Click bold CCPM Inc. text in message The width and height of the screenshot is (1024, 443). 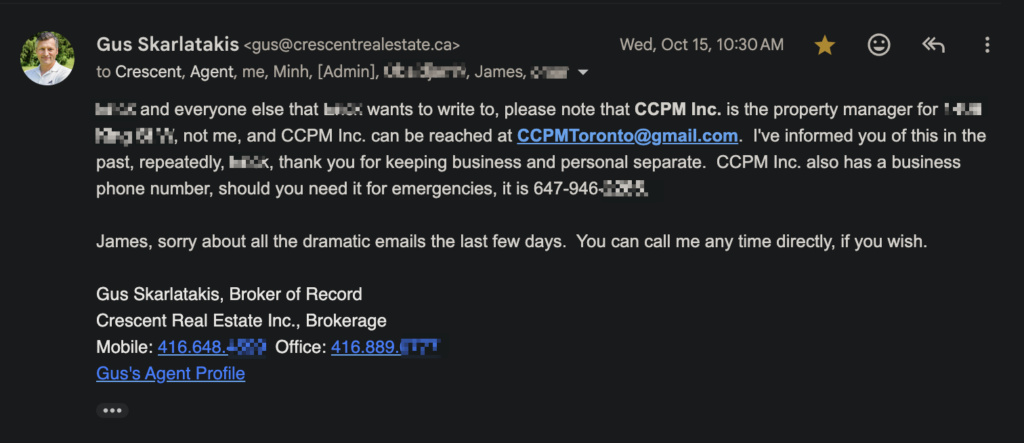[x=677, y=109]
